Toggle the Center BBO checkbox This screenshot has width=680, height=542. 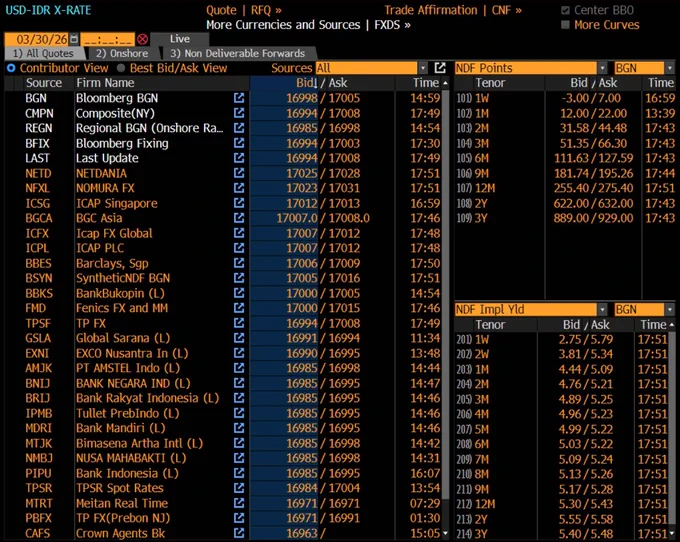pos(565,10)
